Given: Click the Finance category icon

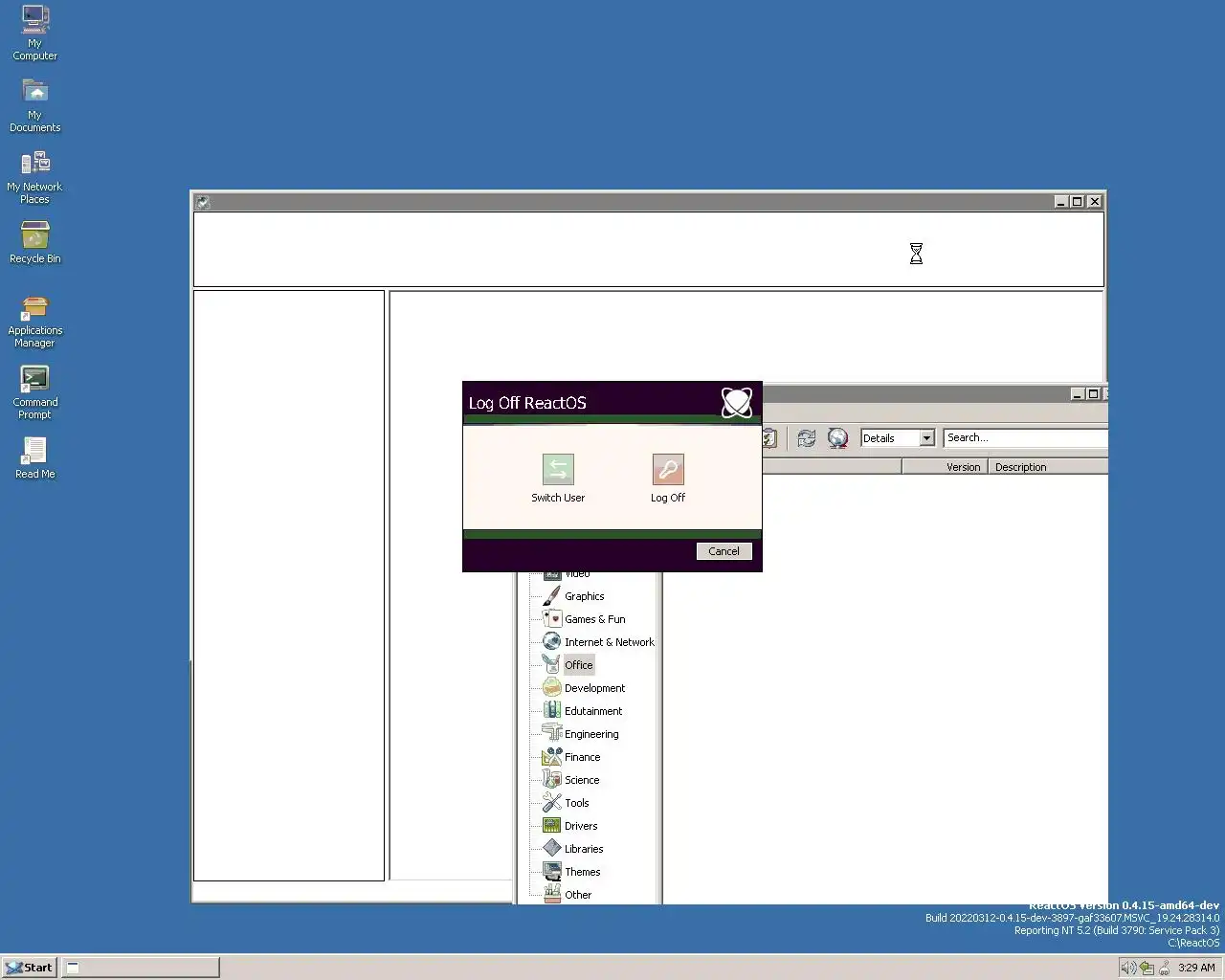Looking at the screenshot, I should pos(551,757).
